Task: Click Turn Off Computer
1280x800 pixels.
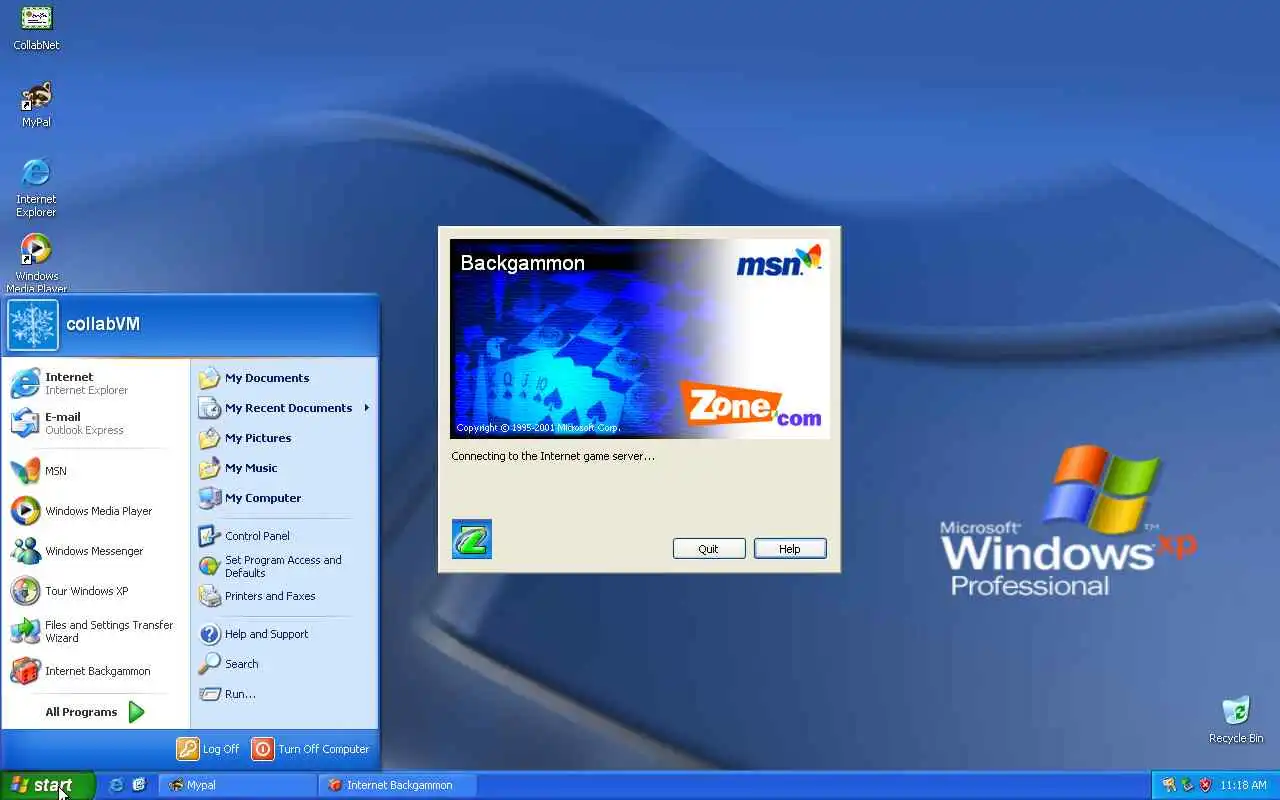Action: 311,749
